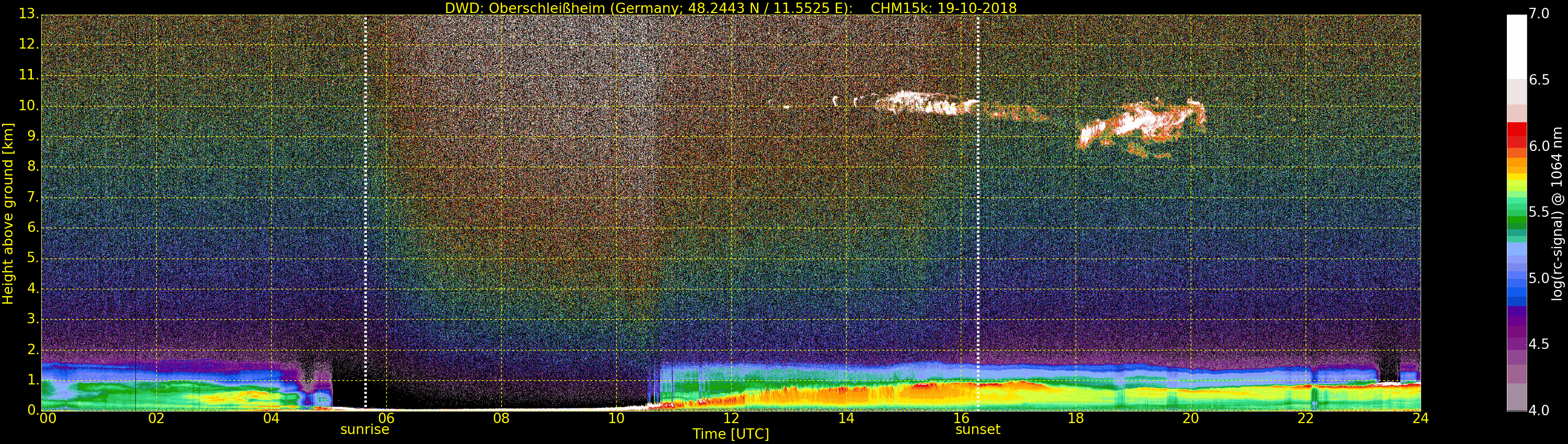Click the white top region of the colorbar
The height and width of the screenshot is (444, 1568).
pos(1516,47)
